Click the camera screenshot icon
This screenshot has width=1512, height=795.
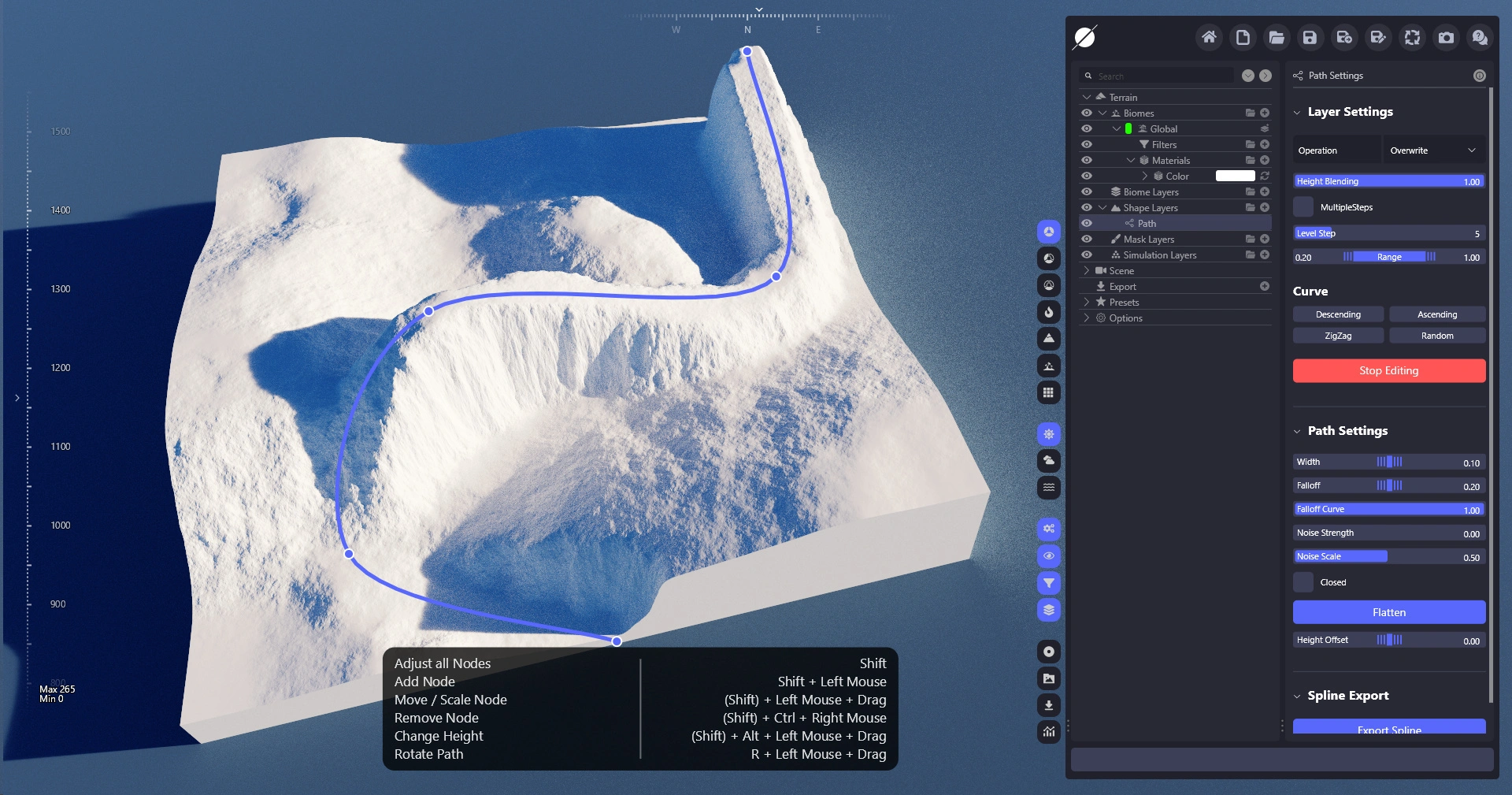click(1446, 37)
